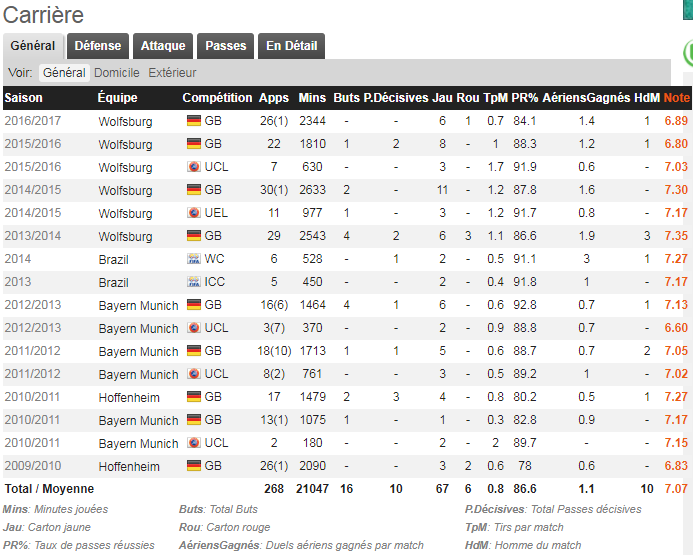Open the Attaque tab

pyautogui.click(x=163, y=46)
